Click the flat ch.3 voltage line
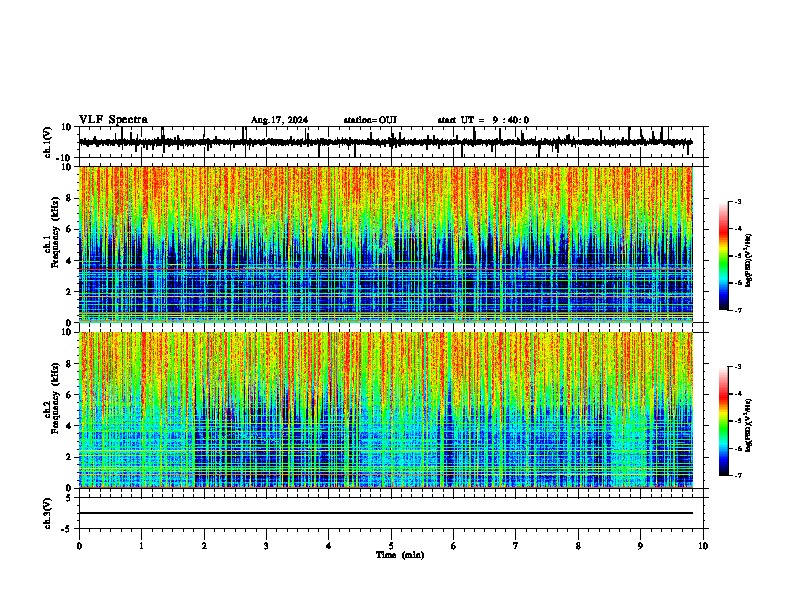This screenshot has width=792, height=612. (x=386, y=513)
